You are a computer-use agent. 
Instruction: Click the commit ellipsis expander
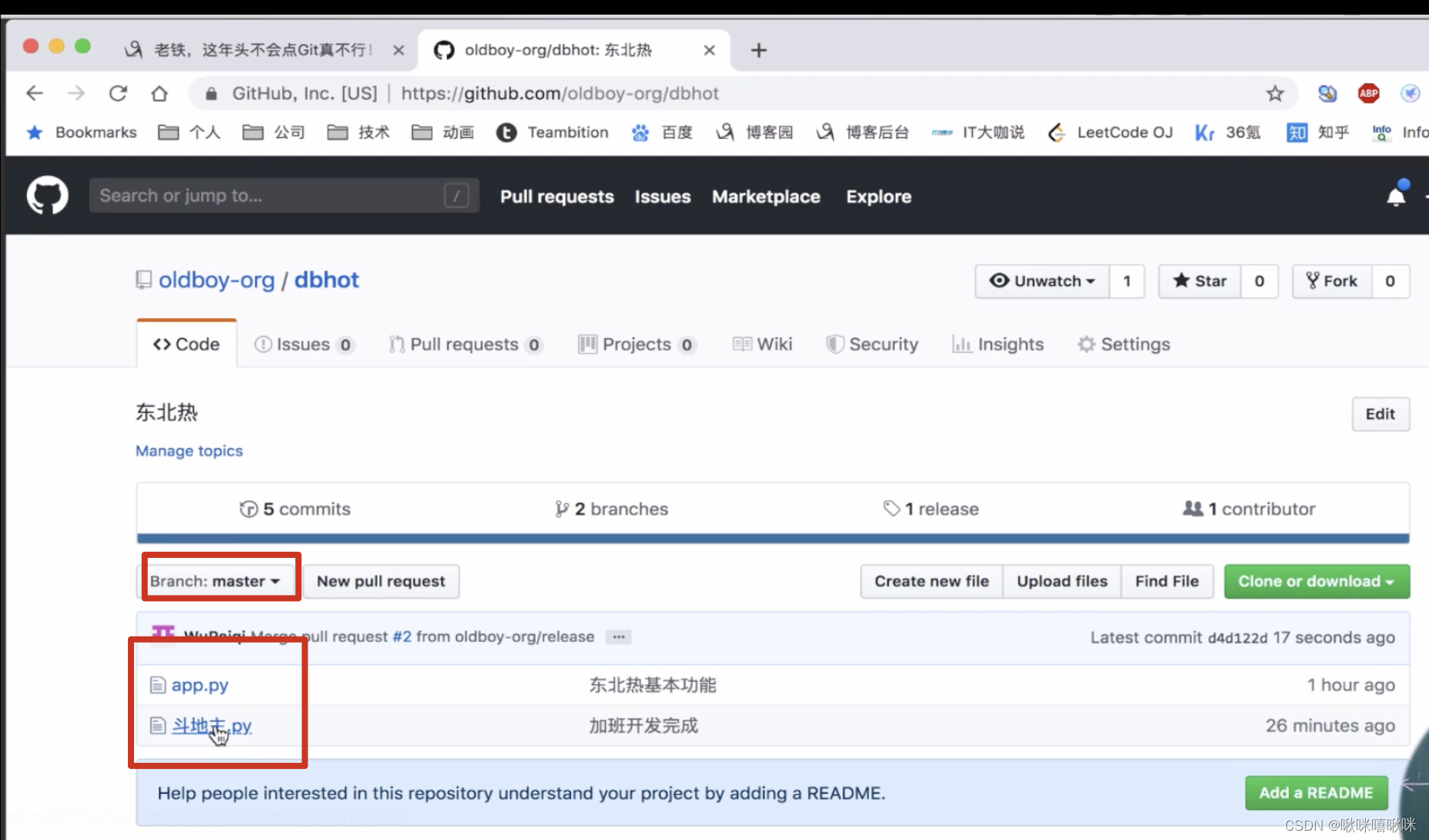tap(618, 637)
